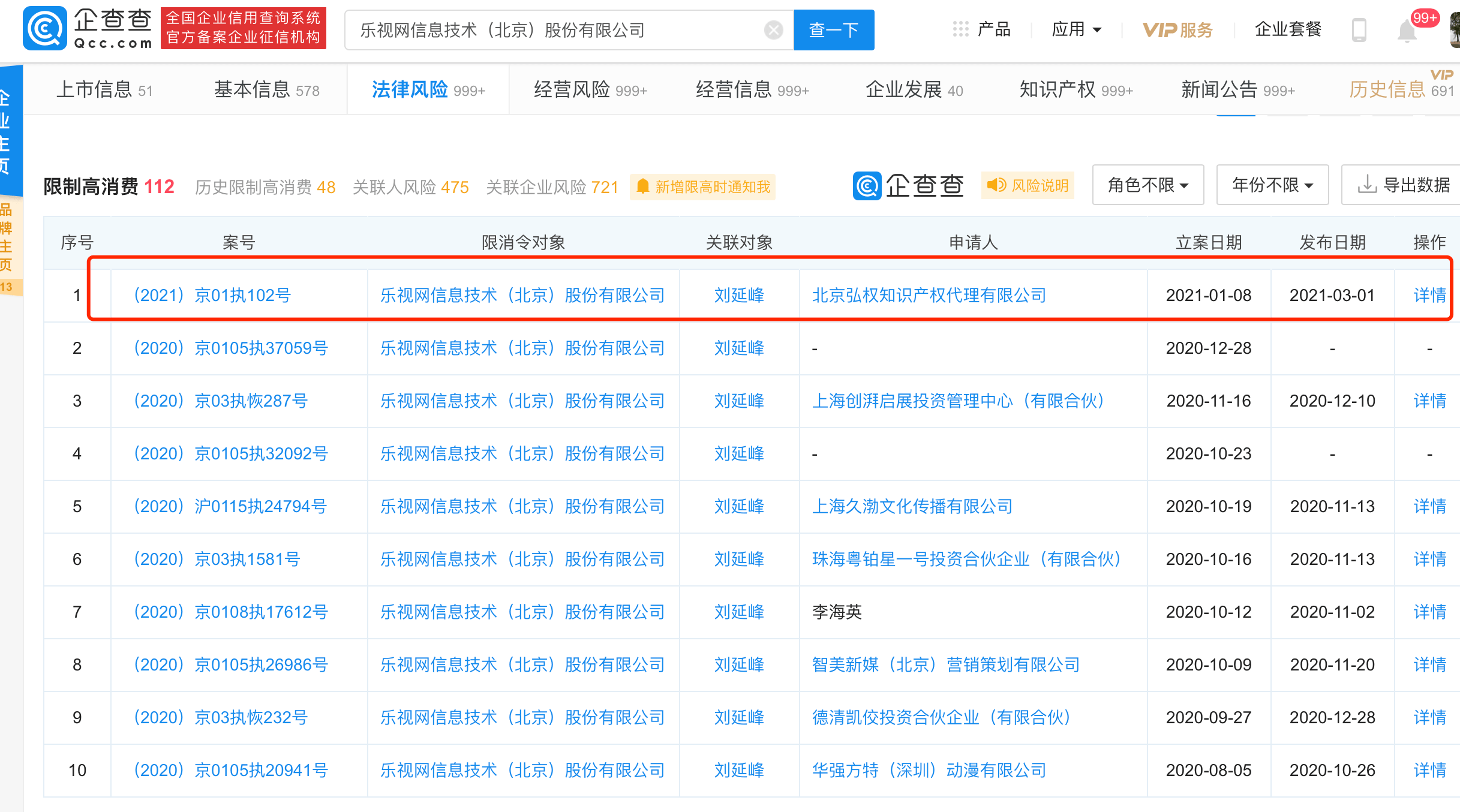This screenshot has height=812, width=1460.
Task: Click applicant 上海久渤文化传播有限公司
Action: 912,506
